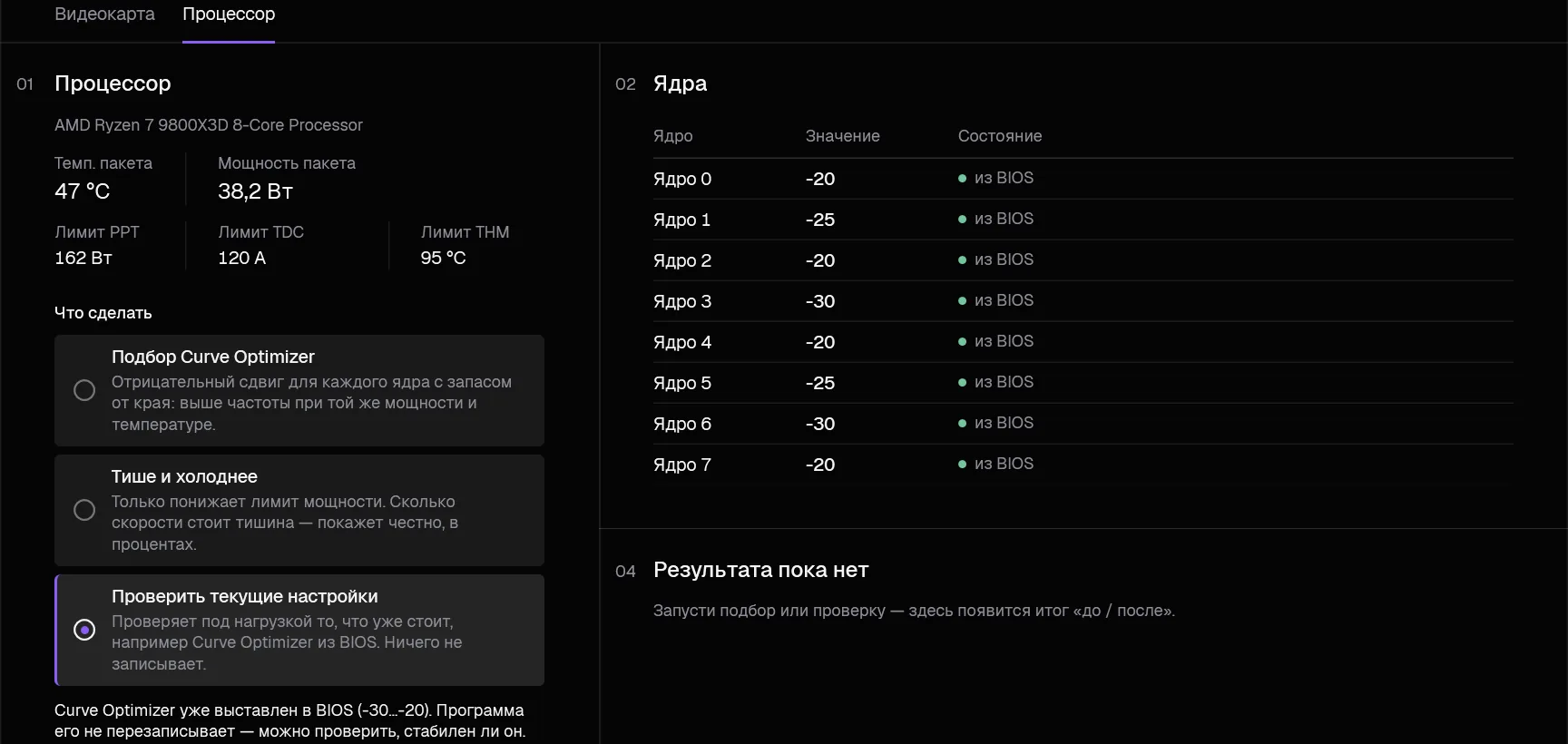Click the AMD Ryzen 7 9800X3D processor name
1568x744 pixels.
(209, 125)
